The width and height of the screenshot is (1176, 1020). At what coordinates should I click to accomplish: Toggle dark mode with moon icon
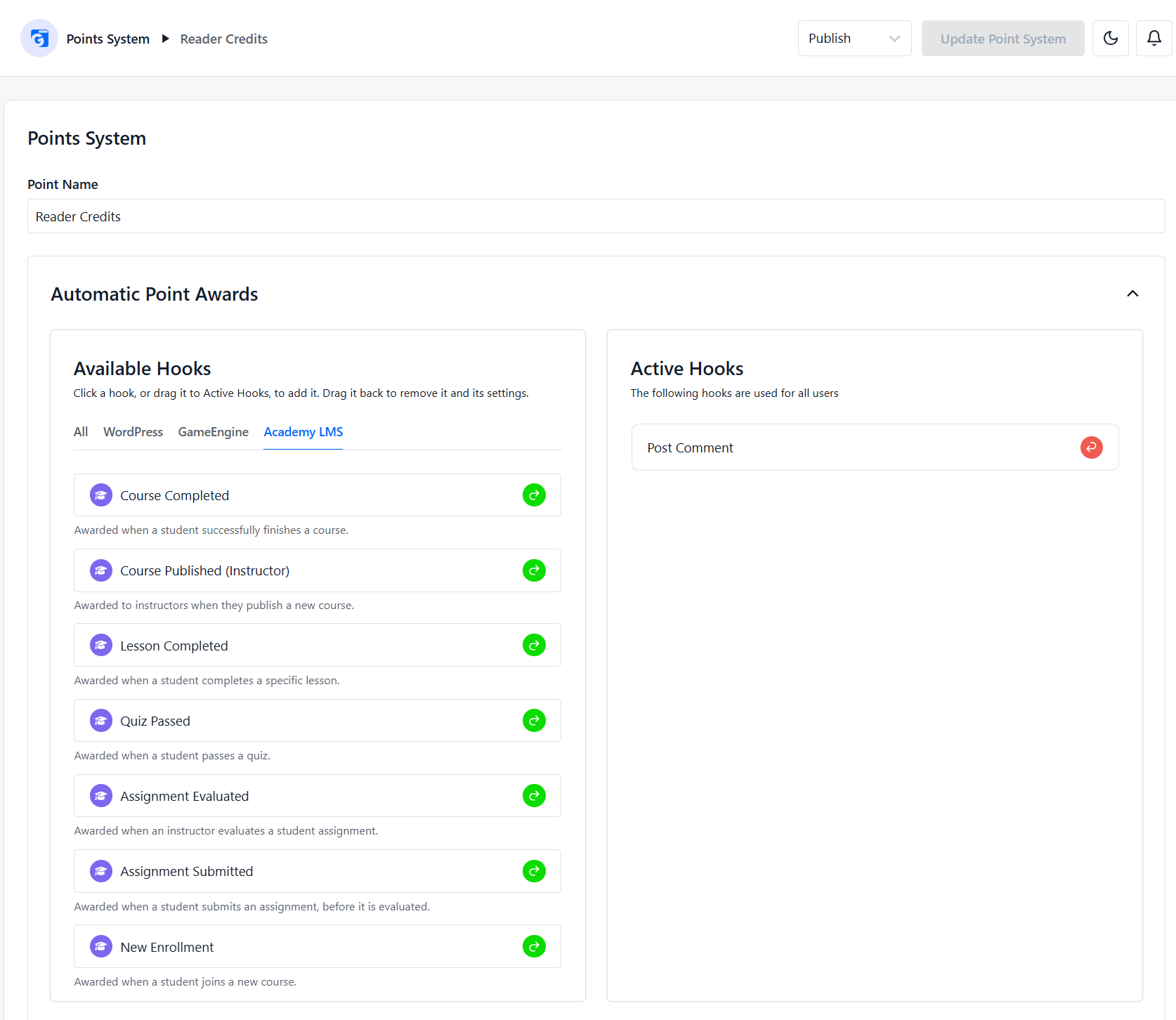pyautogui.click(x=1110, y=38)
